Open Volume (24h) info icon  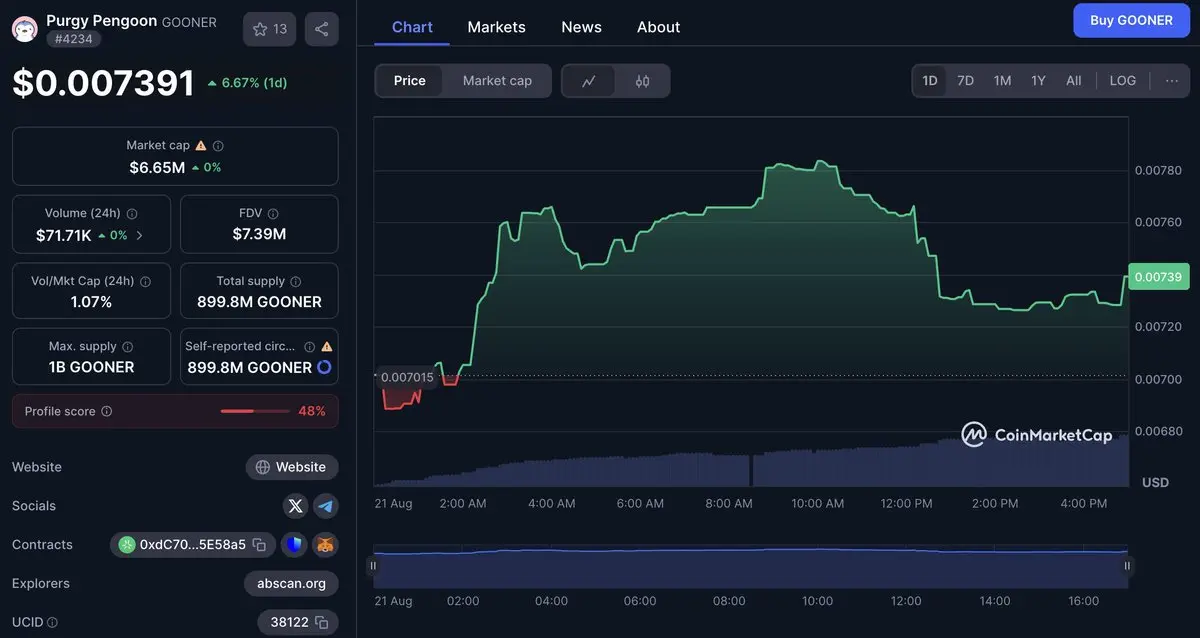coord(132,213)
